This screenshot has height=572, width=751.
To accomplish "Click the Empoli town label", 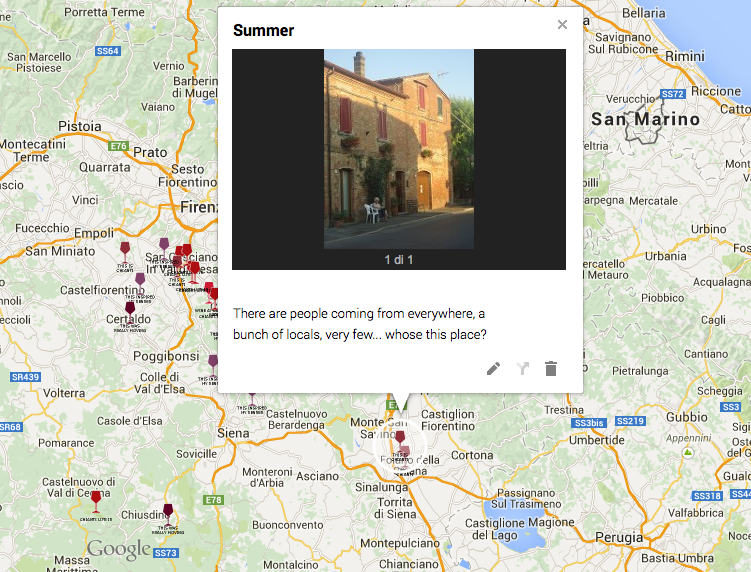I will click(x=94, y=233).
